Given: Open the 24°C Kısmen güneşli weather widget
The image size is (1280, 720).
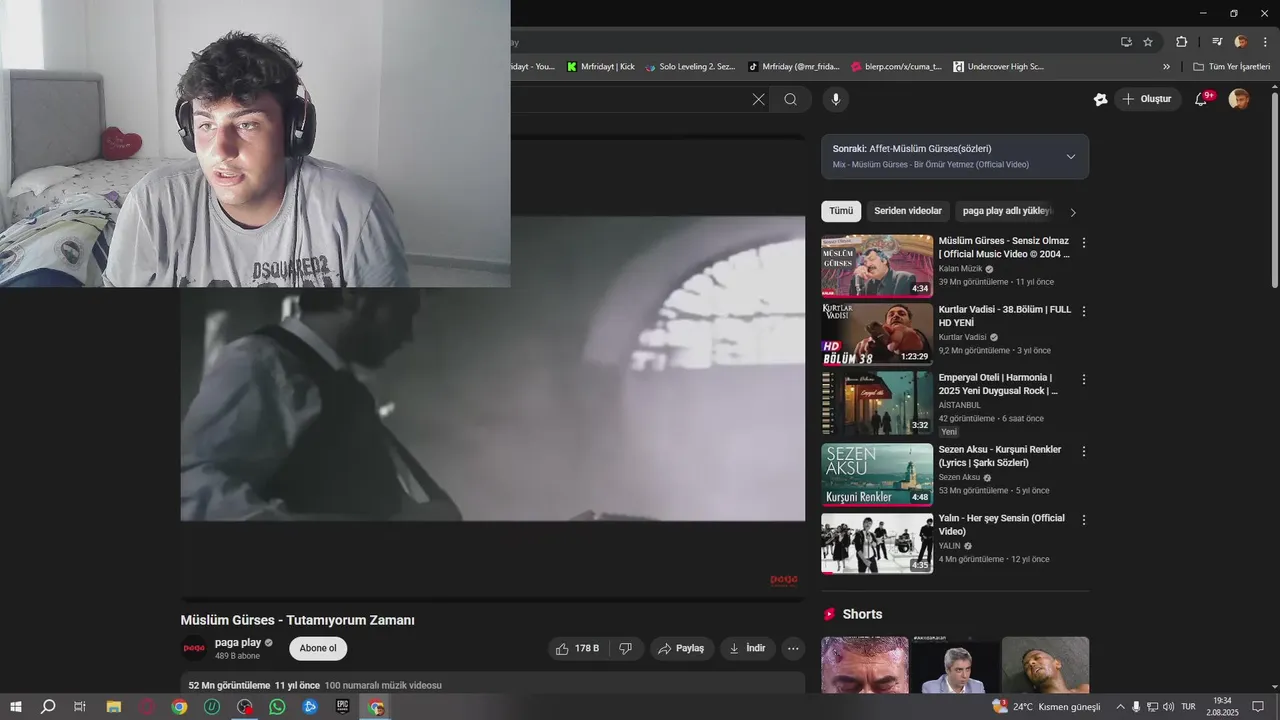Looking at the screenshot, I should (x=1045, y=707).
